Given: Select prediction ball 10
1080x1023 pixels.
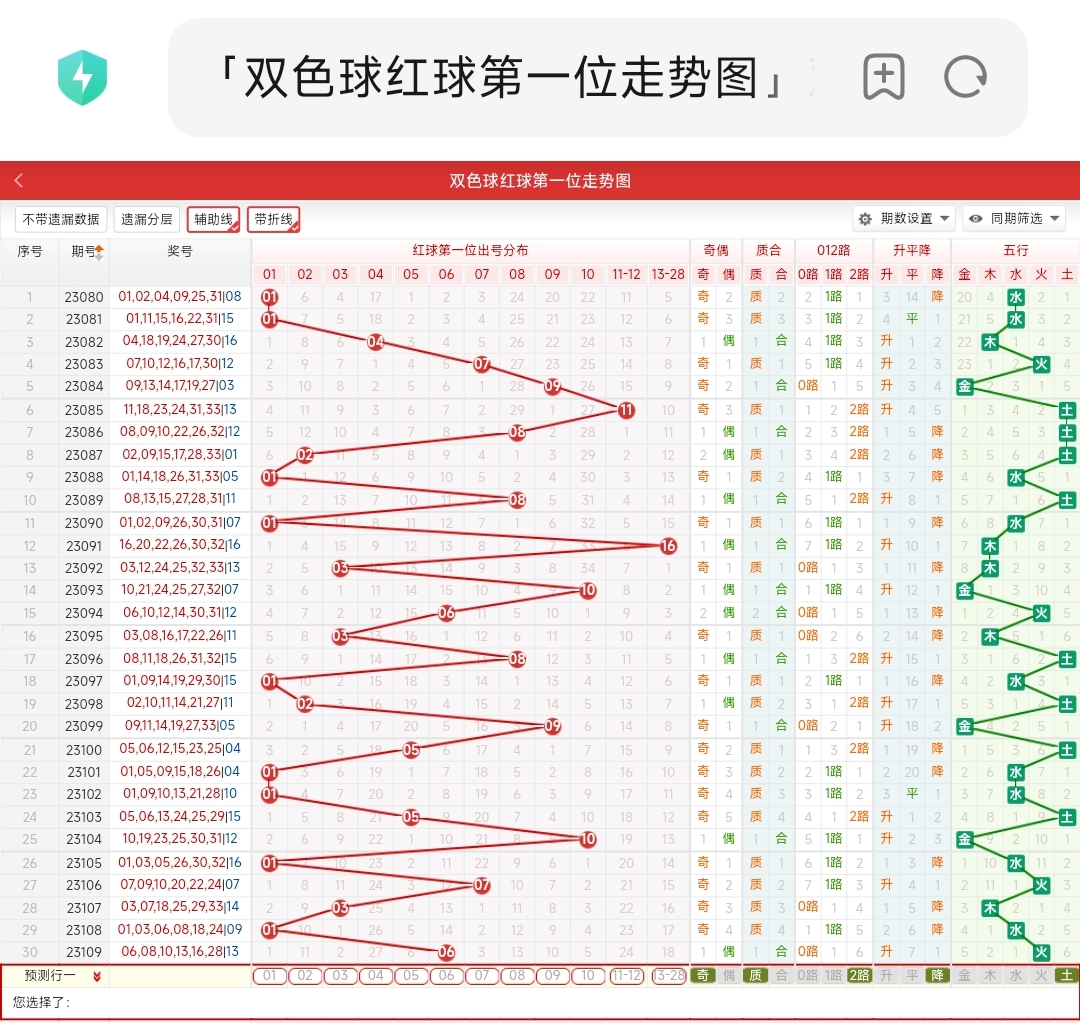Looking at the screenshot, I should [x=588, y=975].
